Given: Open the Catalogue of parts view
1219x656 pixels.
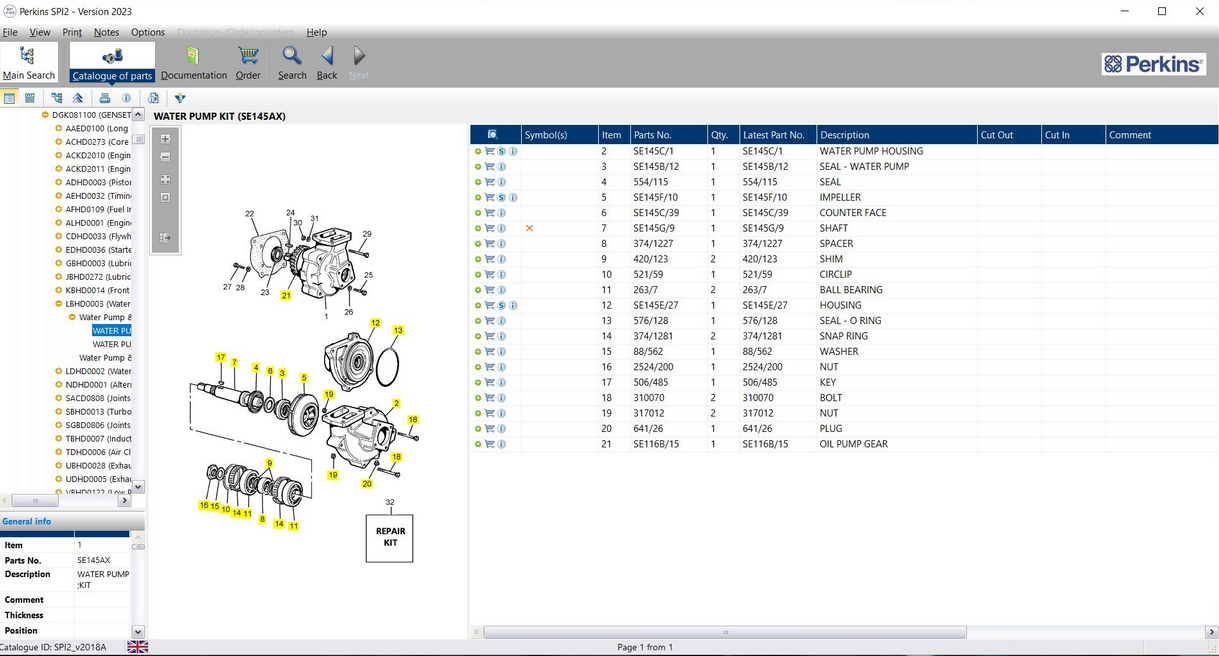Looking at the screenshot, I should tap(112, 63).
